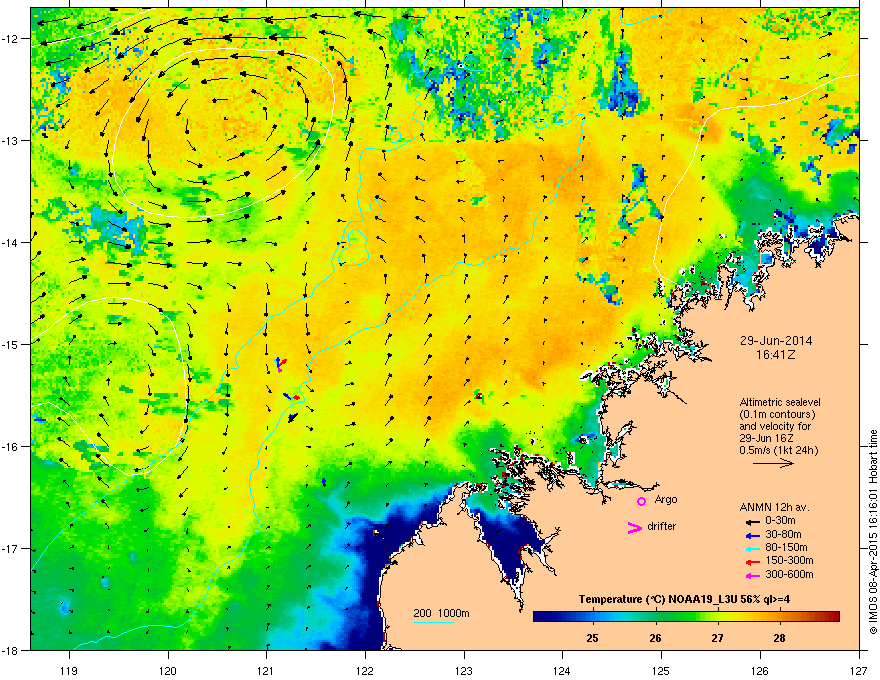Click the black 0-30m arrow legend symbol
Viewport: 880px width, 680px height.
click(x=753, y=521)
